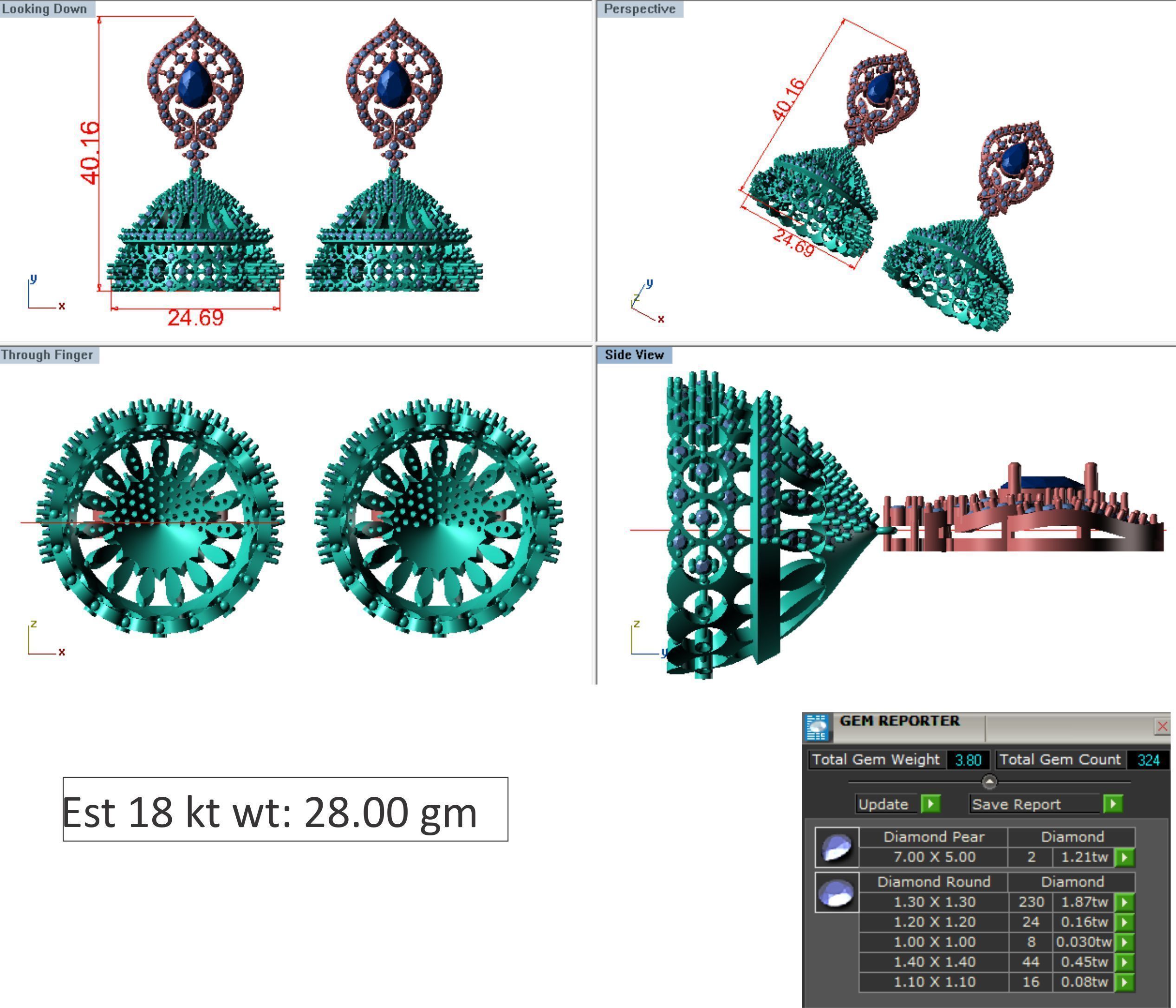Activate the Side View viewport tab

coord(634,355)
